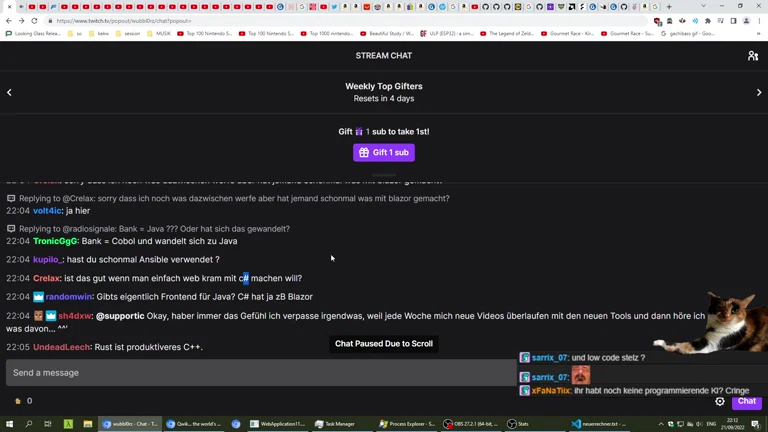Screen dimensions: 768x432
Task: Click 'Weekly Top Gifters' heading
Action: pyautogui.click(x=384, y=86)
